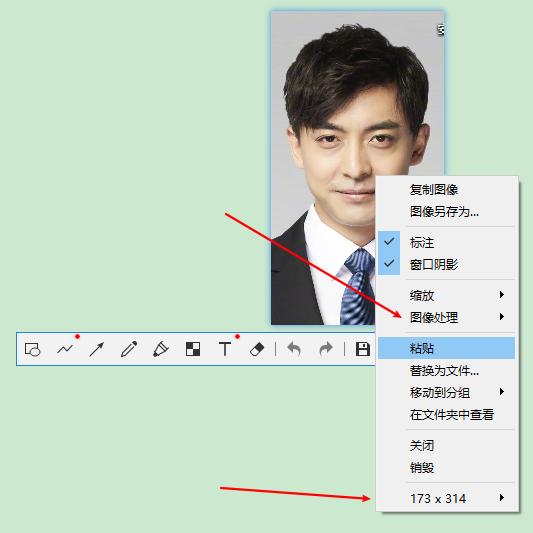The width and height of the screenshot is (533, 533).
Task: Toggle the 窗口阴影 checked option
Action: pyautogui.click(x=446, y=264)
